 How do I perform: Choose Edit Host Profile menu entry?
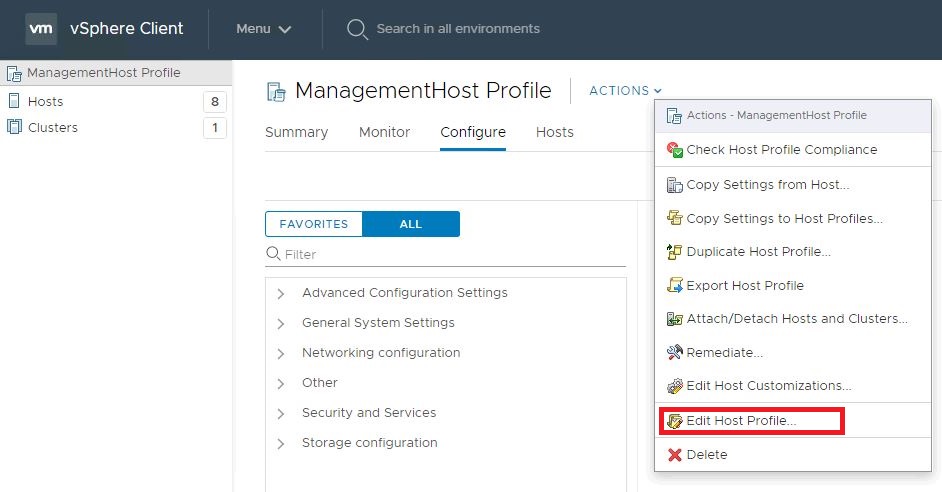click(741, 421)
